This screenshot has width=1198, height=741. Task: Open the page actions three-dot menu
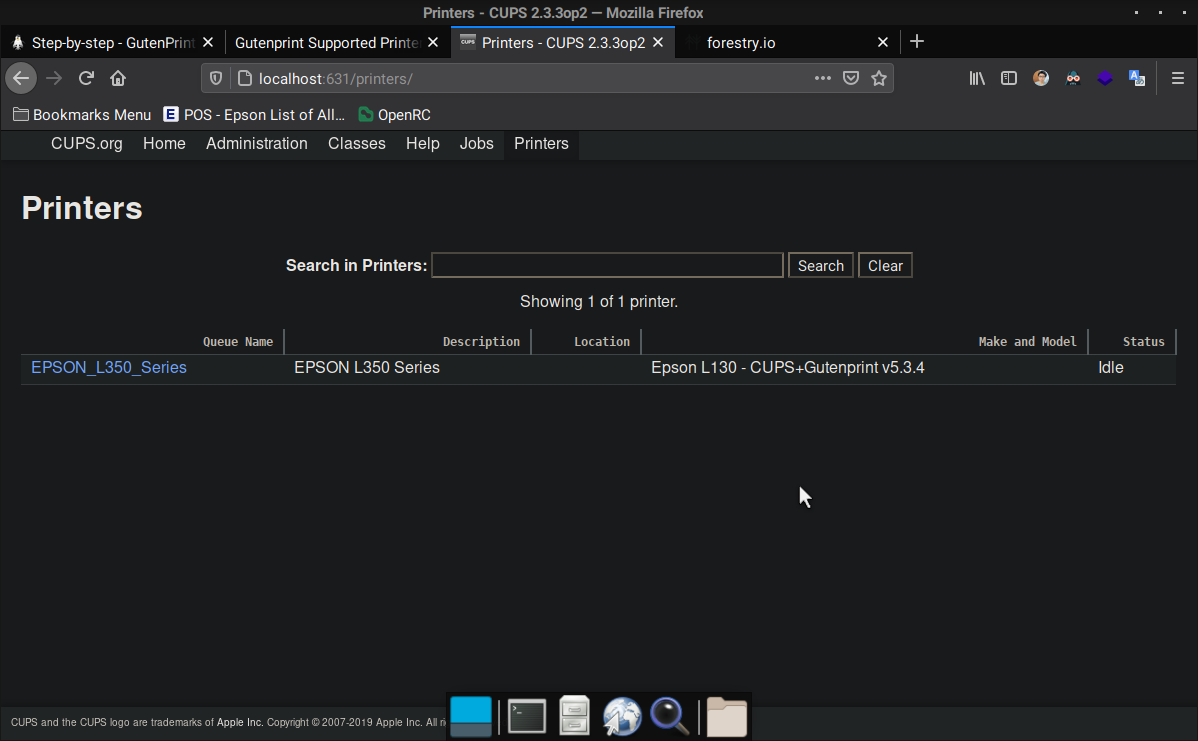pos(822,78)
